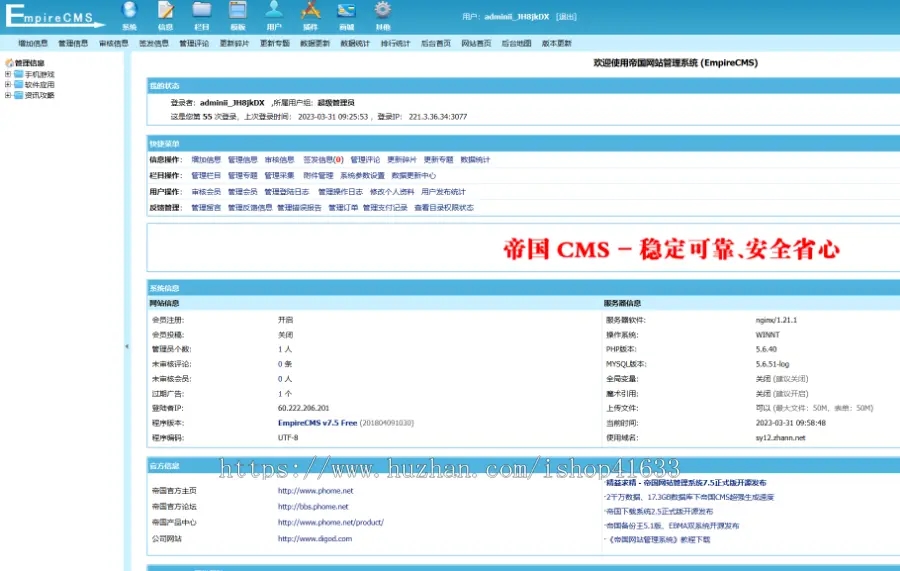This screenshot has width=900, height=571.
Task: Open the 修改个人资料 quick link
Action: coord(392,192)
